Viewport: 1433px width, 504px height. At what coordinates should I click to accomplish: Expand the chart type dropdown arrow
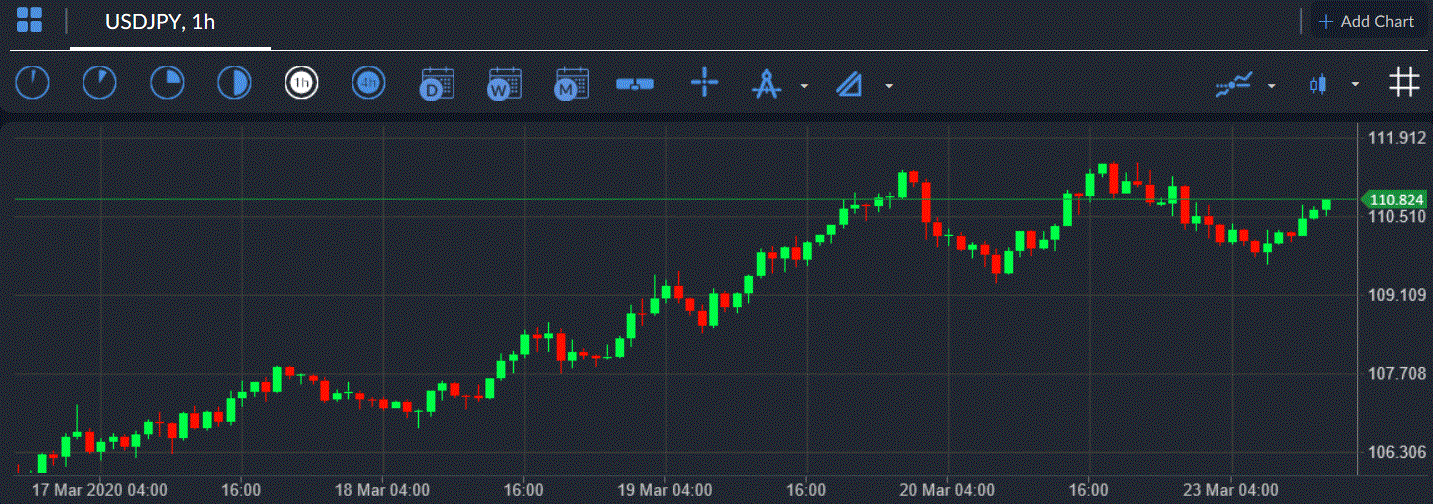(1355, 85)
